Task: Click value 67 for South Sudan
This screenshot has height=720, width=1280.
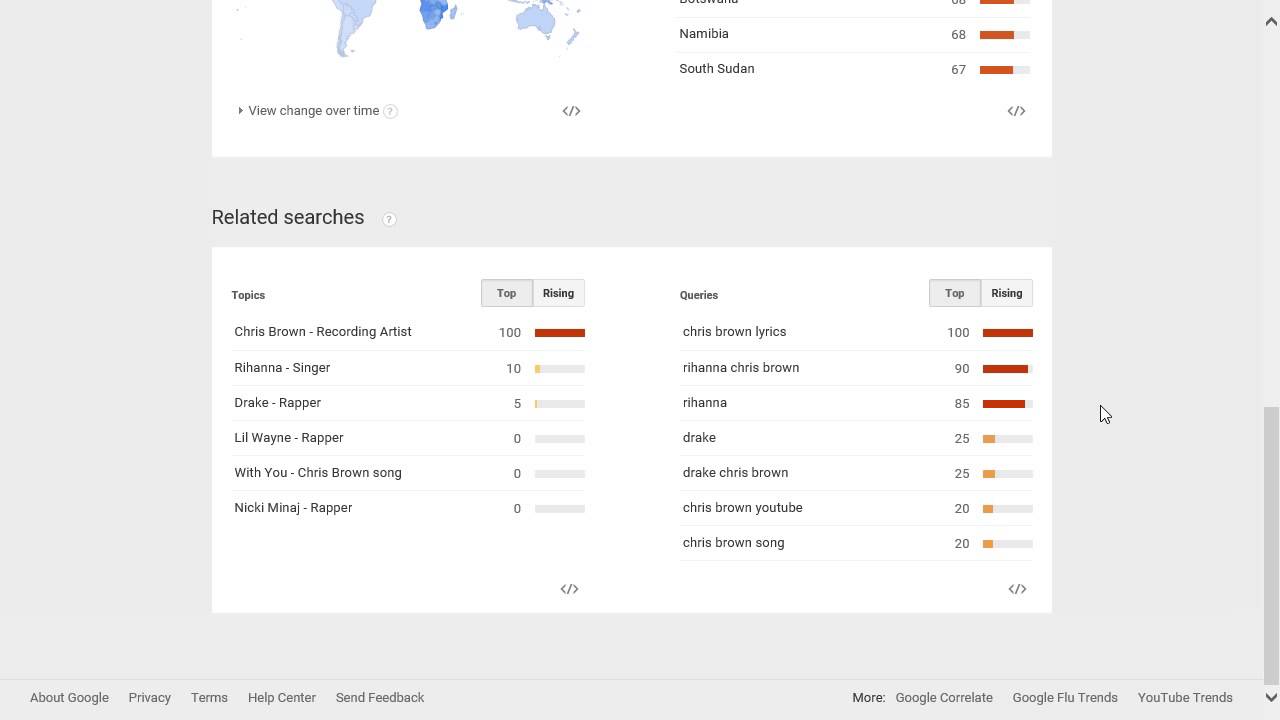Action: coord(958,70)
